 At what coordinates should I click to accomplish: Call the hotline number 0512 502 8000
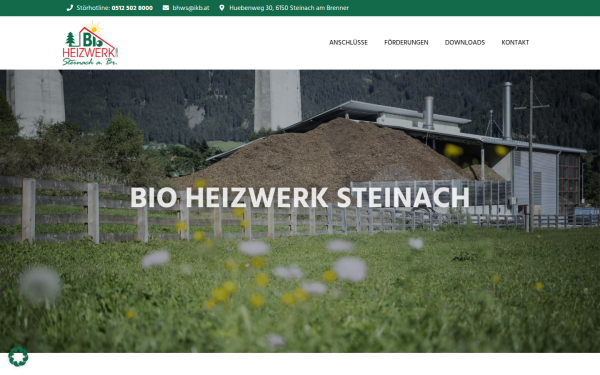tap(132, 8)
